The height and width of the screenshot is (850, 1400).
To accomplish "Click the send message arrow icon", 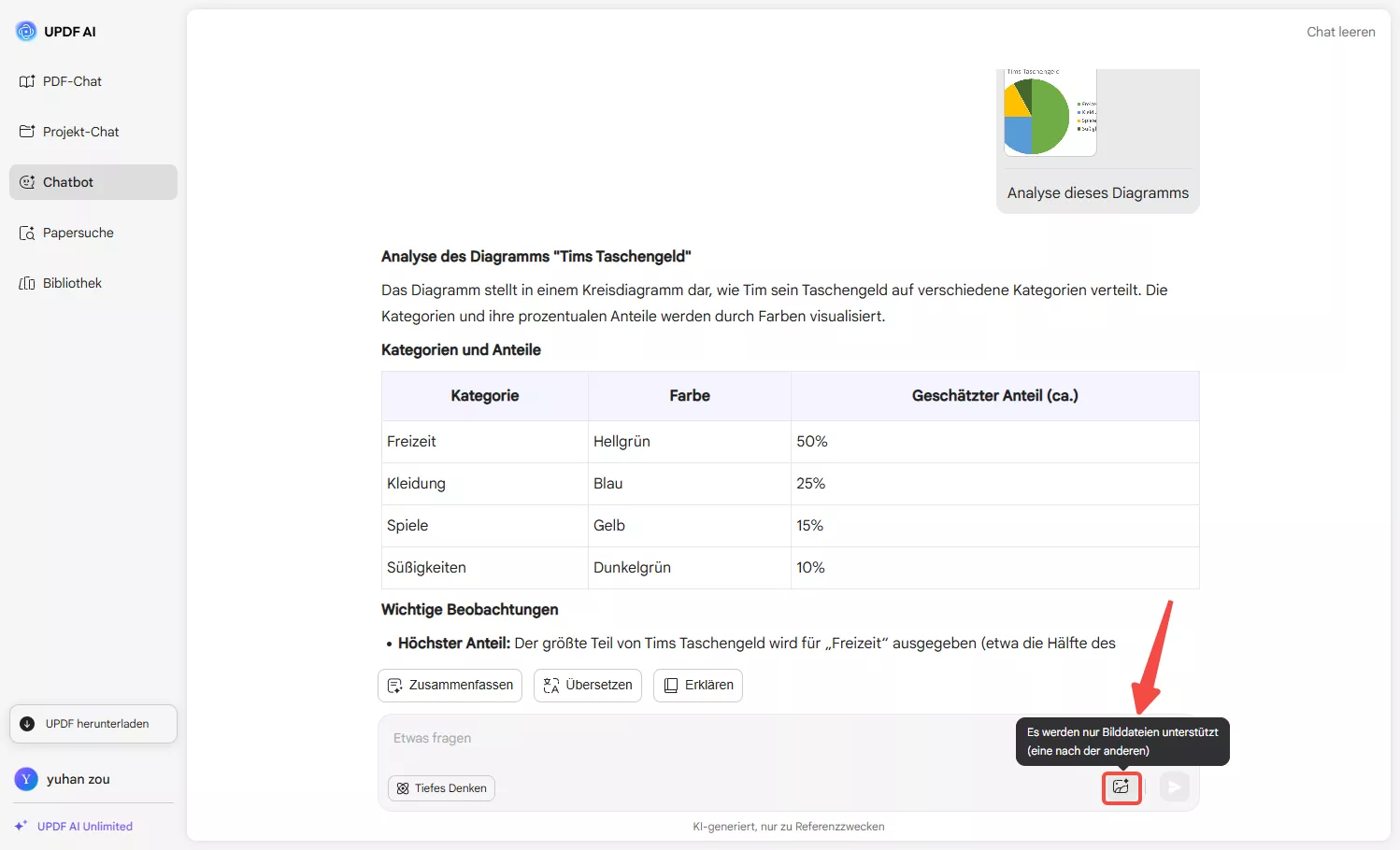I will pos(1175,786).
